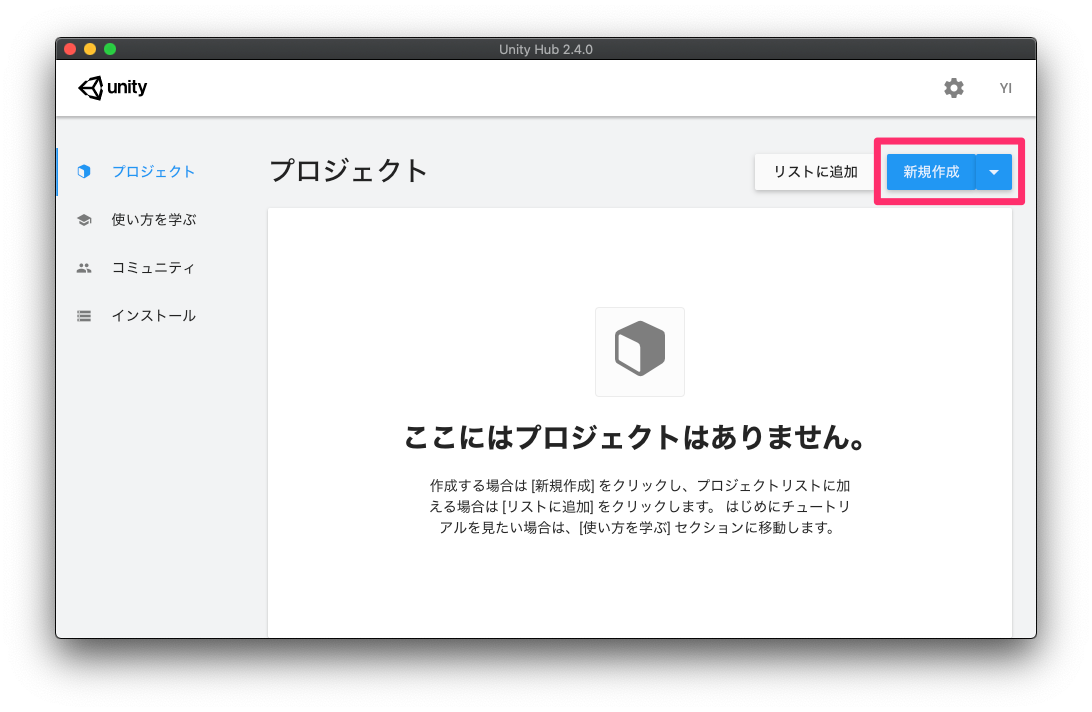Minimize window with the yellow button
Viewport: 1092px width, 712px height.
pos(90,49)
